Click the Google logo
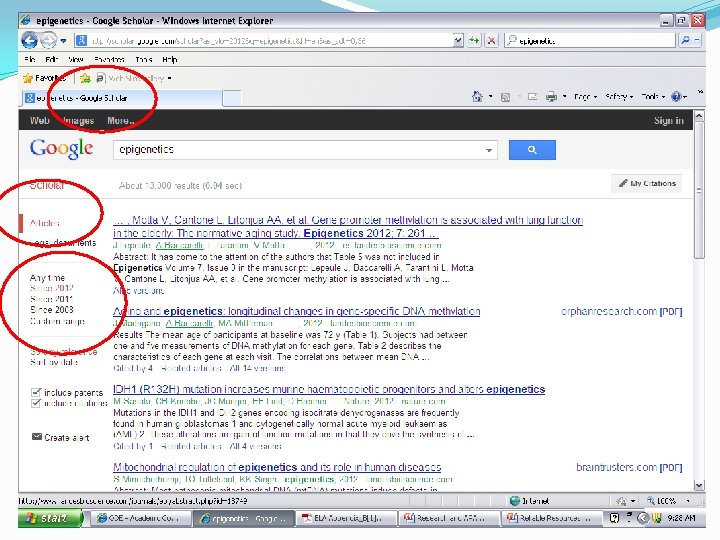This screenshot has width=720, height=540. point(62,148)
